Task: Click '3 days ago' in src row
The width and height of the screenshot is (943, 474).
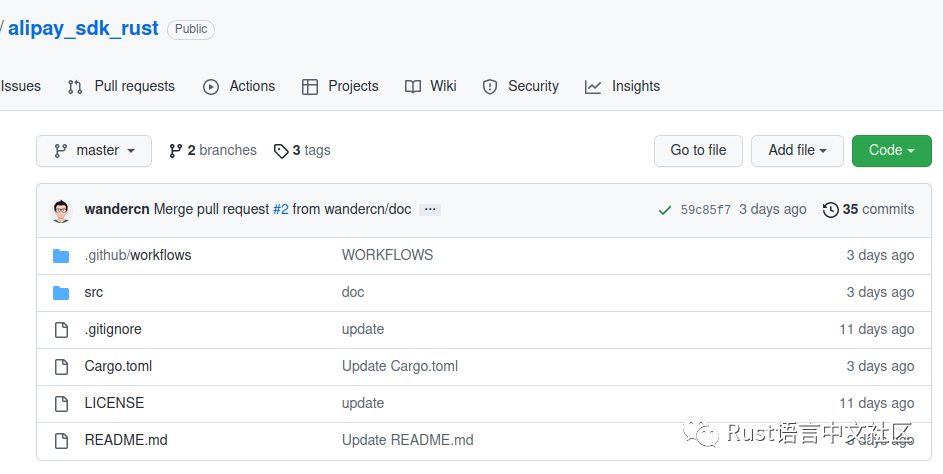Action: click(880, 292)
